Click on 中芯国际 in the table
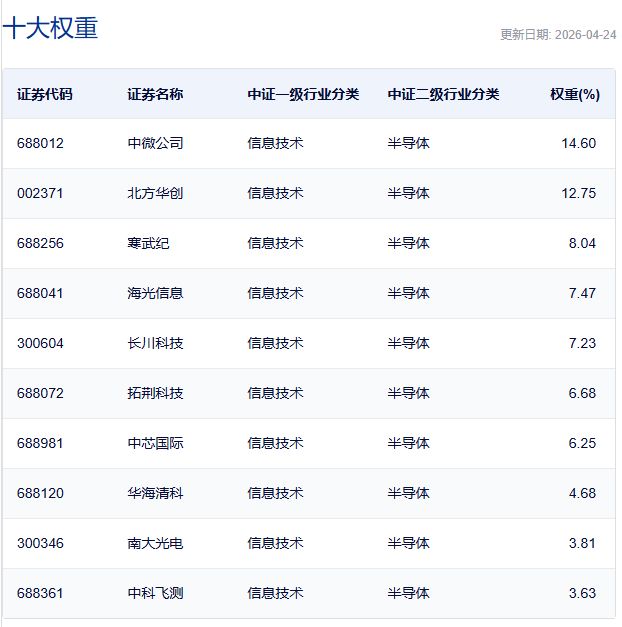 click(x=155, y=443)
